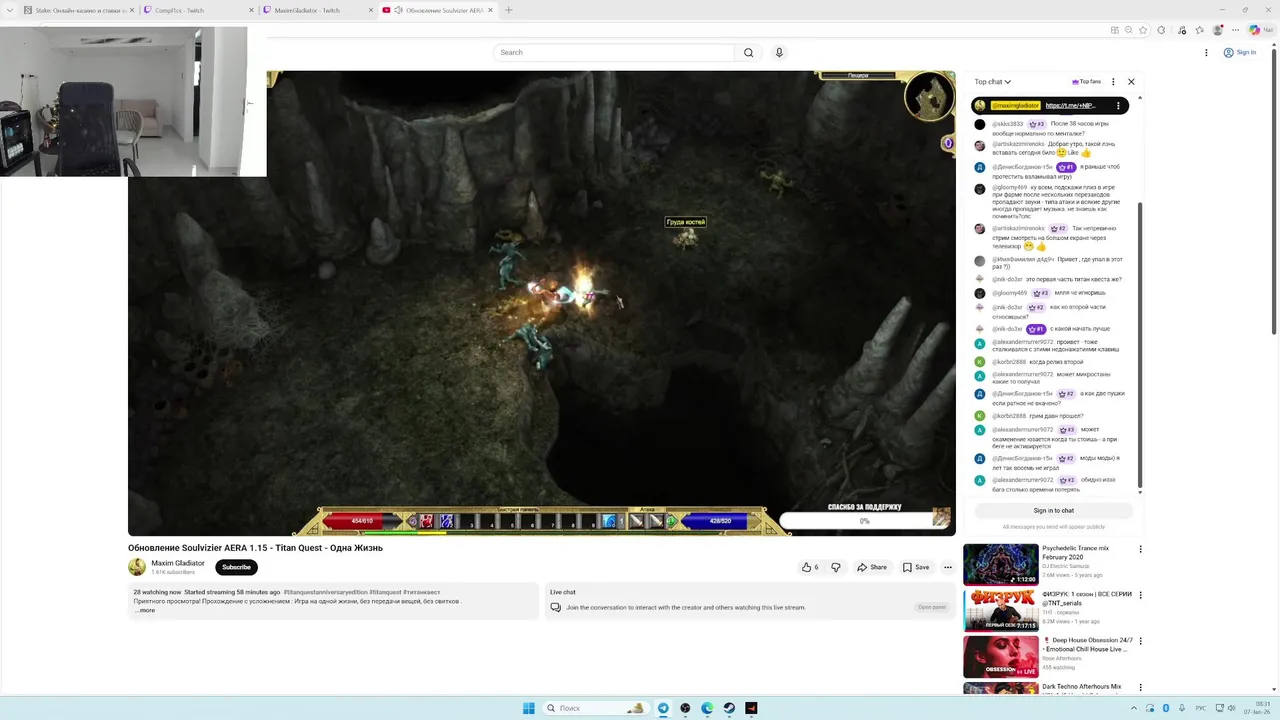Save the video to a playlist
1280x720 pixels.
point(916,567)
